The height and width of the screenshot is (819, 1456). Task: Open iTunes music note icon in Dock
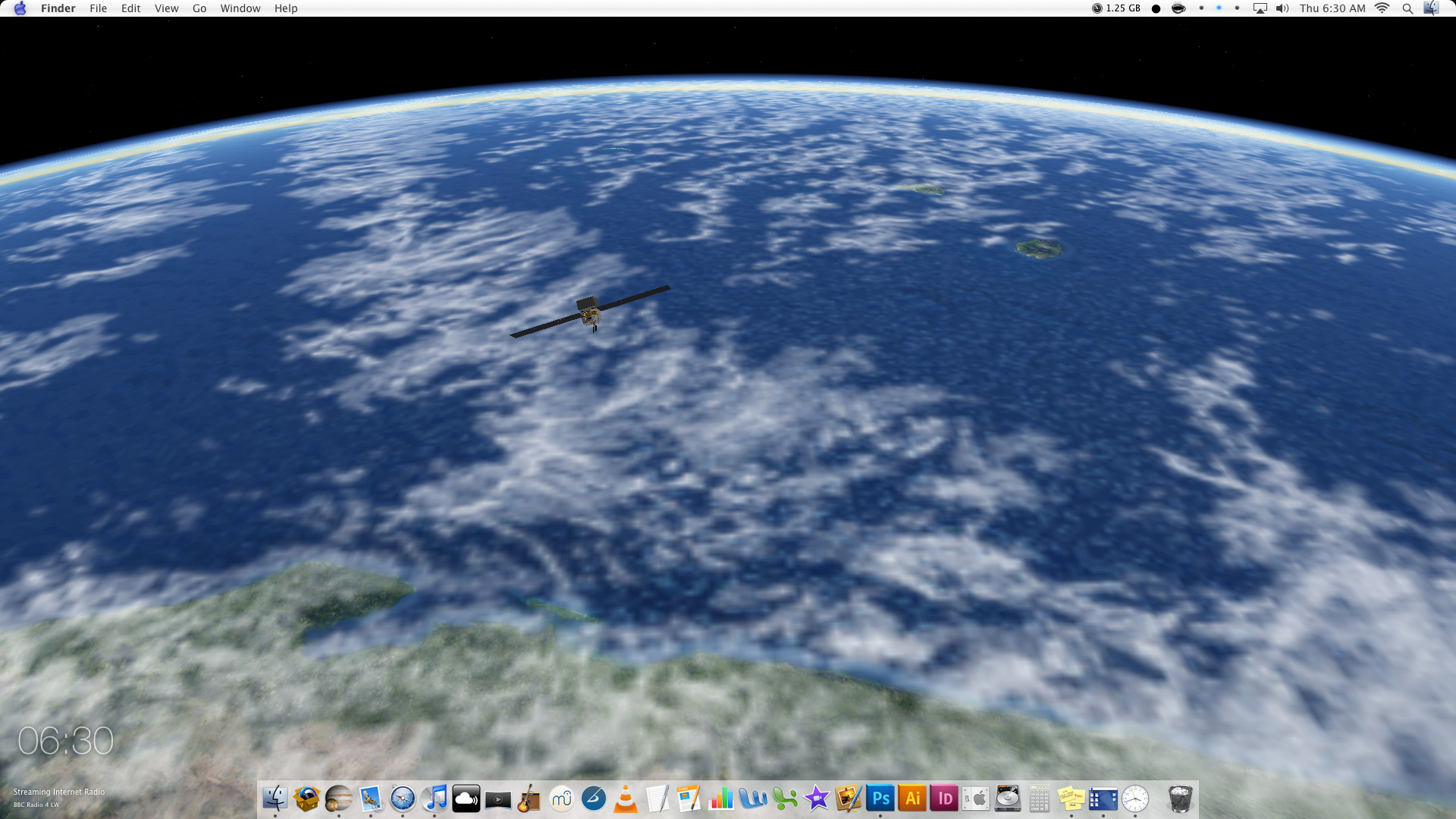(x=435, y=799)
